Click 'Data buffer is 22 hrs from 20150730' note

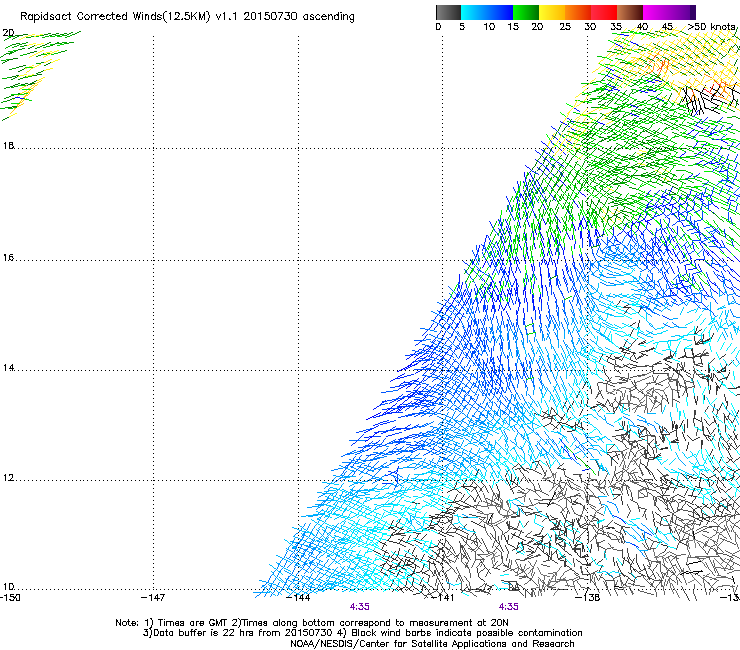click(243, 633)
